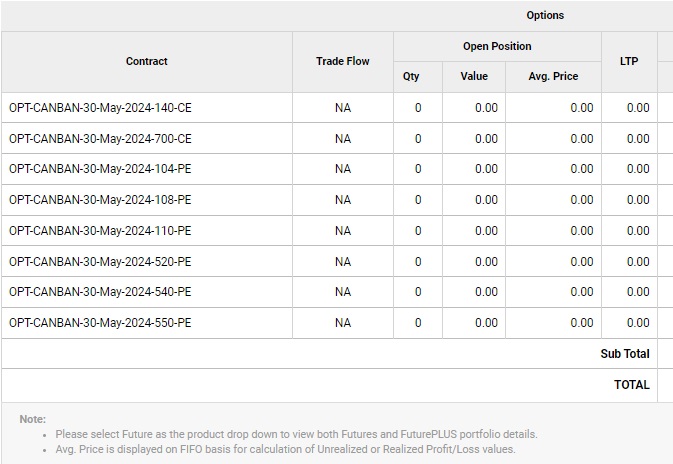
Task: Click the Trade Flow column header
Action: click(343, 62)
